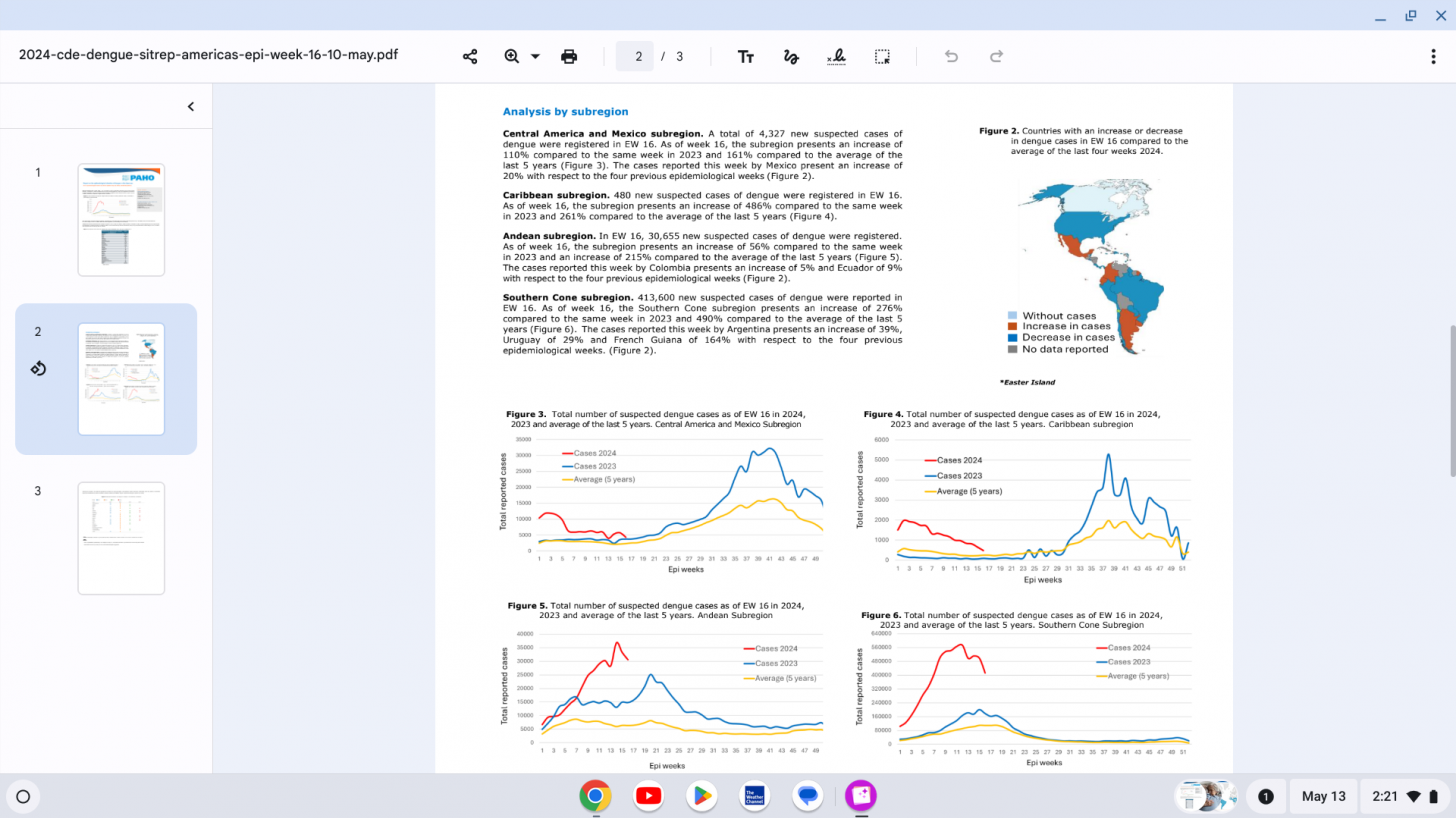This screenshot has width=1456, height=818.
Task: Collapse the thumbnail sidebar panel
Action: pyautogui.click(x=191, y=107)
